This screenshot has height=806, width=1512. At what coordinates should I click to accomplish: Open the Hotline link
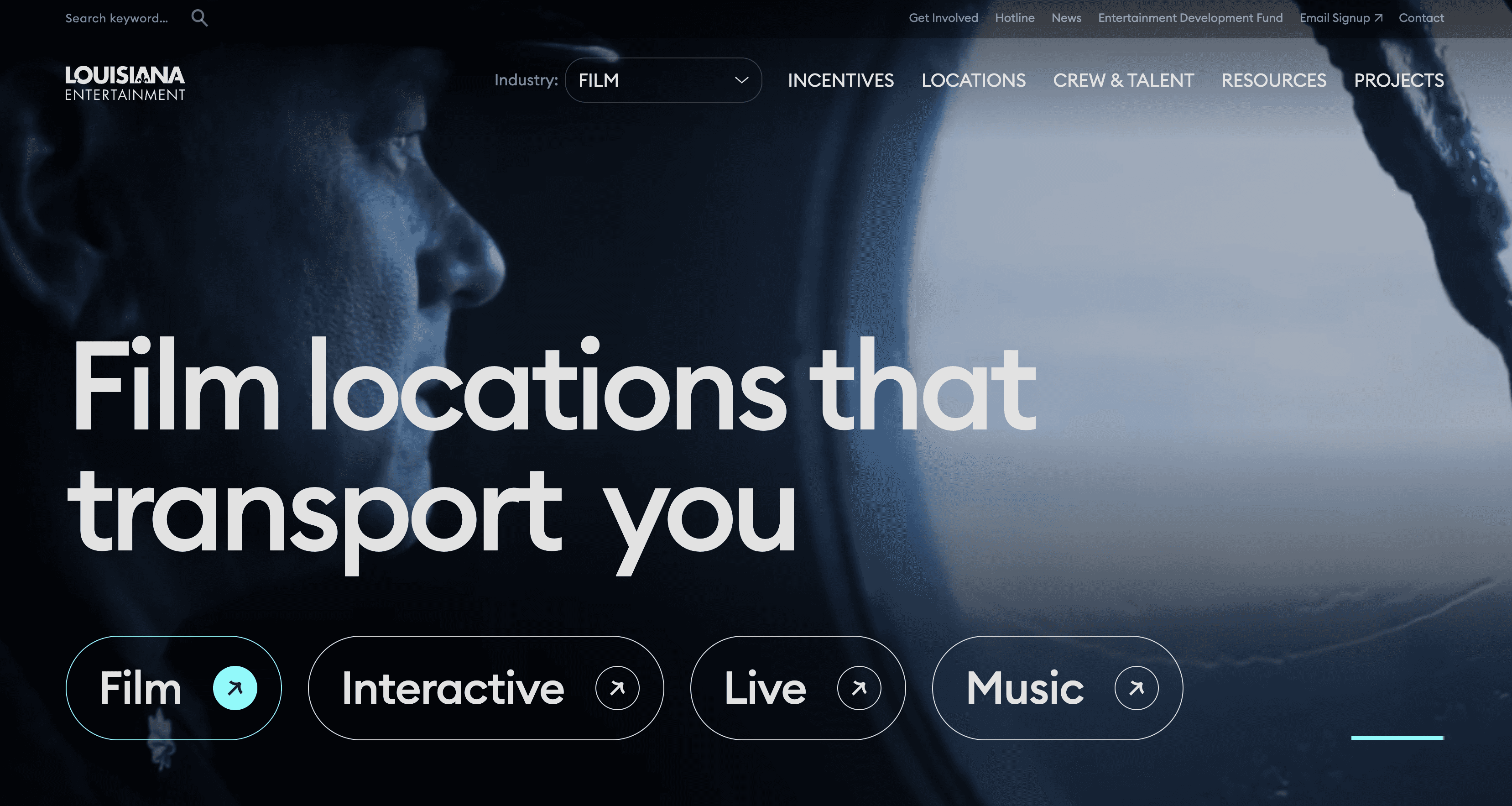pos(1014,18)
